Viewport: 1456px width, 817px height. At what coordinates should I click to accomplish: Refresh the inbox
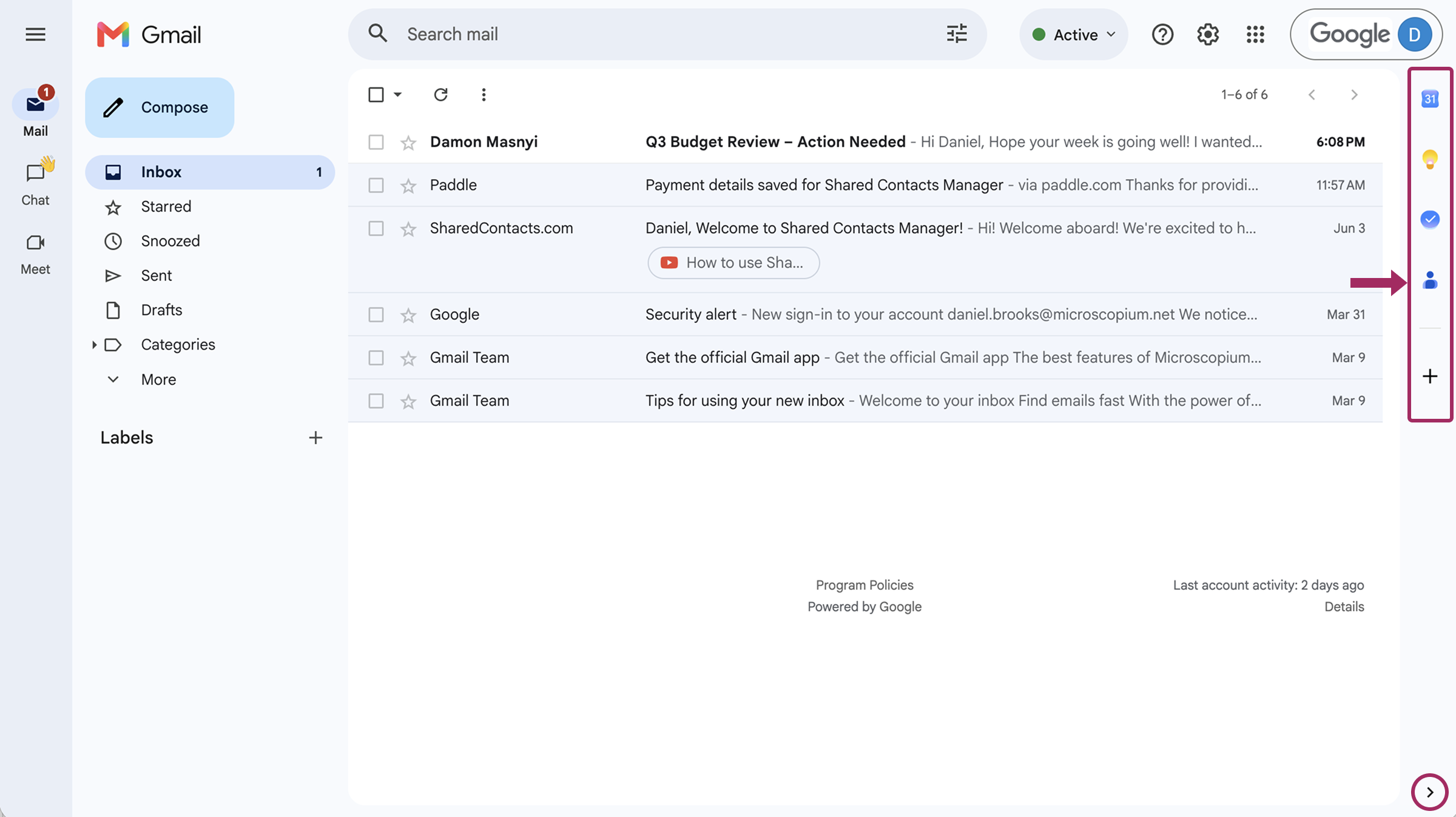440,95
